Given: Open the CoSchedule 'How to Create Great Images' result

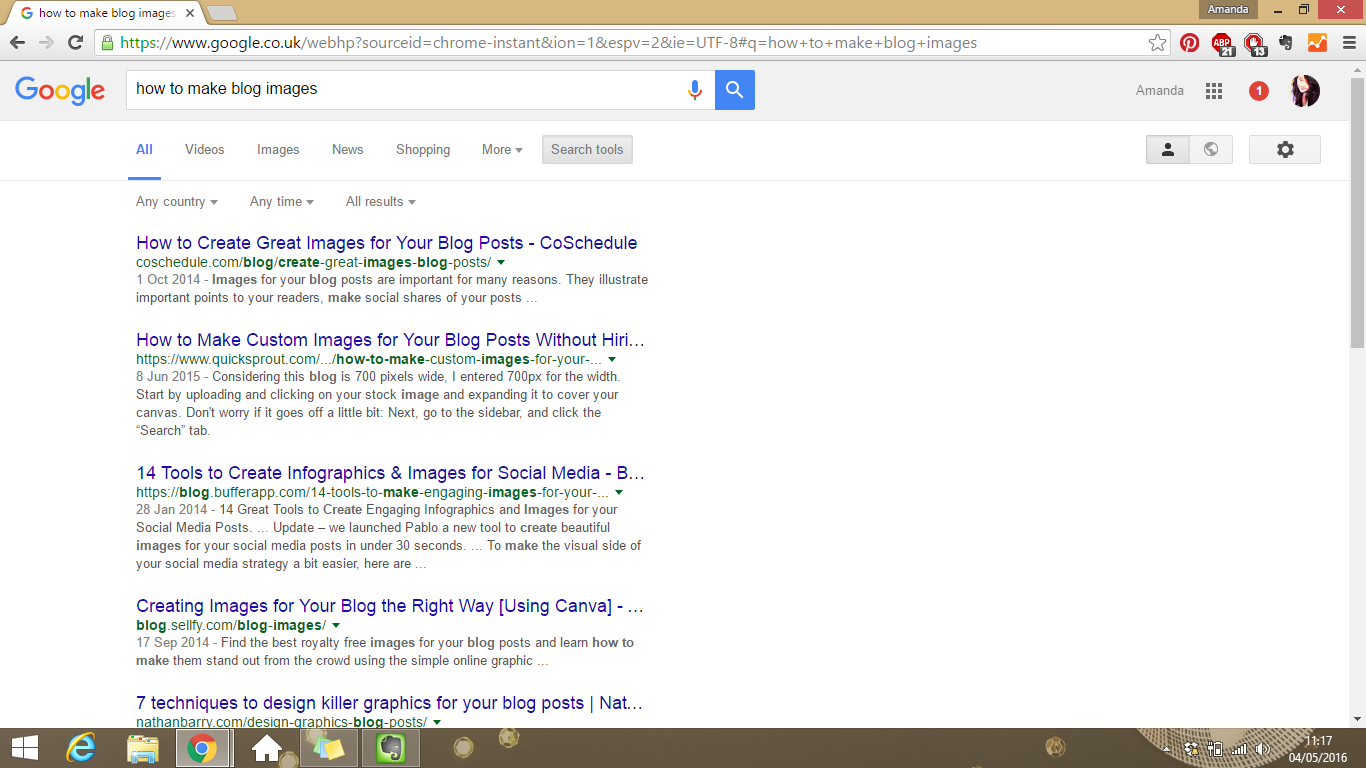Looking at the screenshot, I should point(387,243).
